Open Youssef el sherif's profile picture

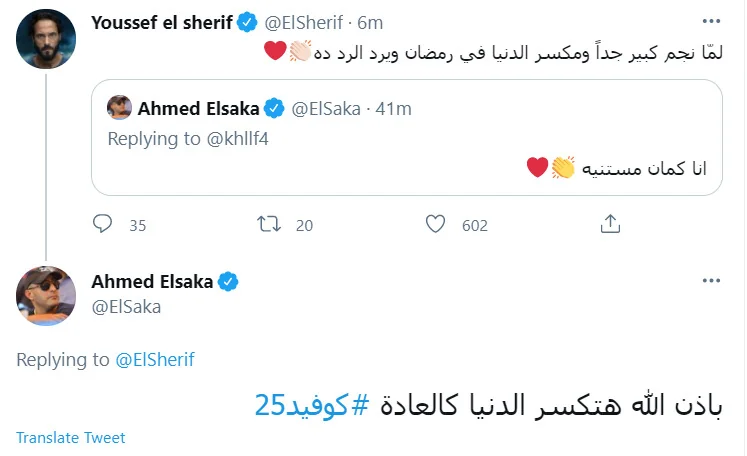pyautogui.click(x=46, y=39)
